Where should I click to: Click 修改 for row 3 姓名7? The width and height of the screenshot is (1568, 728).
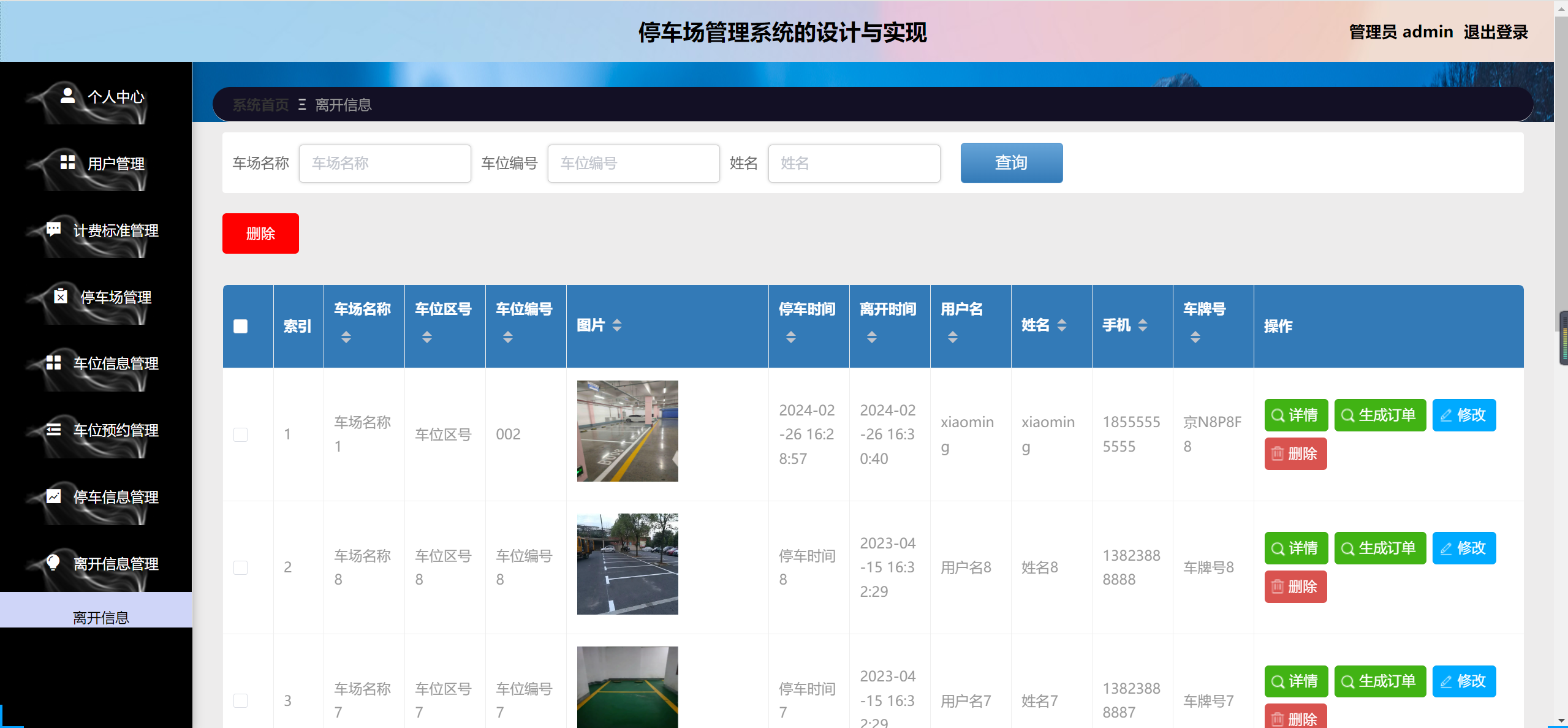(1464, 681)
